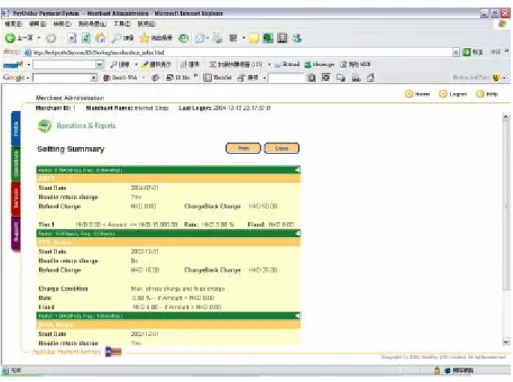Open My MSN from the MSN toolbar

click(x=355, y=64)
